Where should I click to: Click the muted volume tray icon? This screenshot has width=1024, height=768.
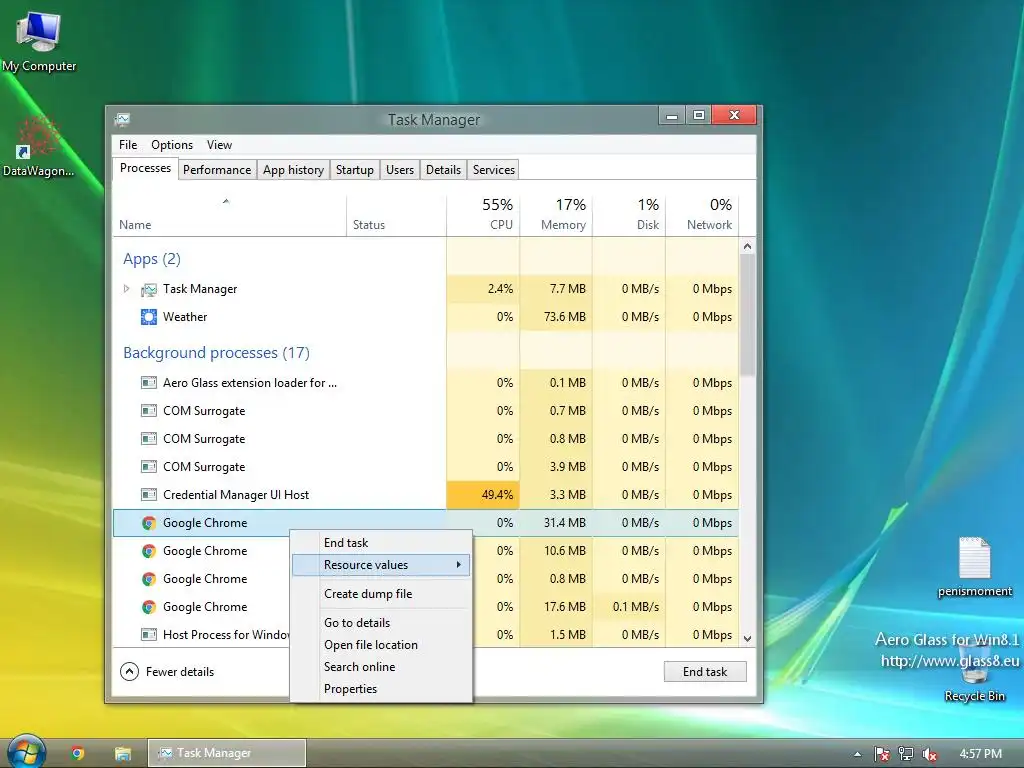(929, 754)
